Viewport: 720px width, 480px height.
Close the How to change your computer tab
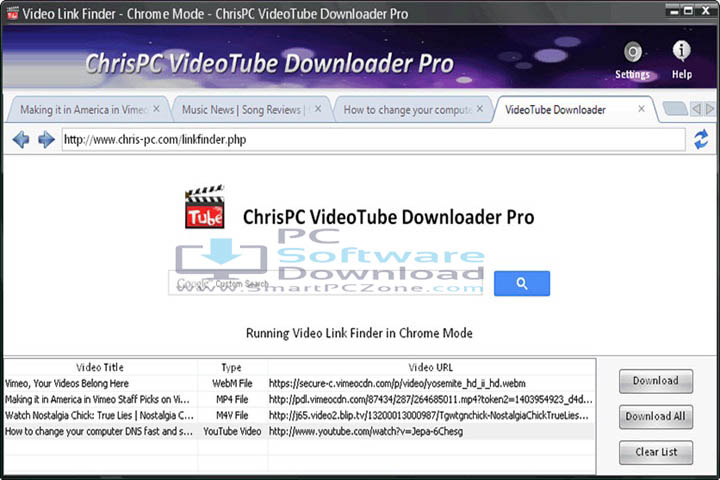point(480,109)
